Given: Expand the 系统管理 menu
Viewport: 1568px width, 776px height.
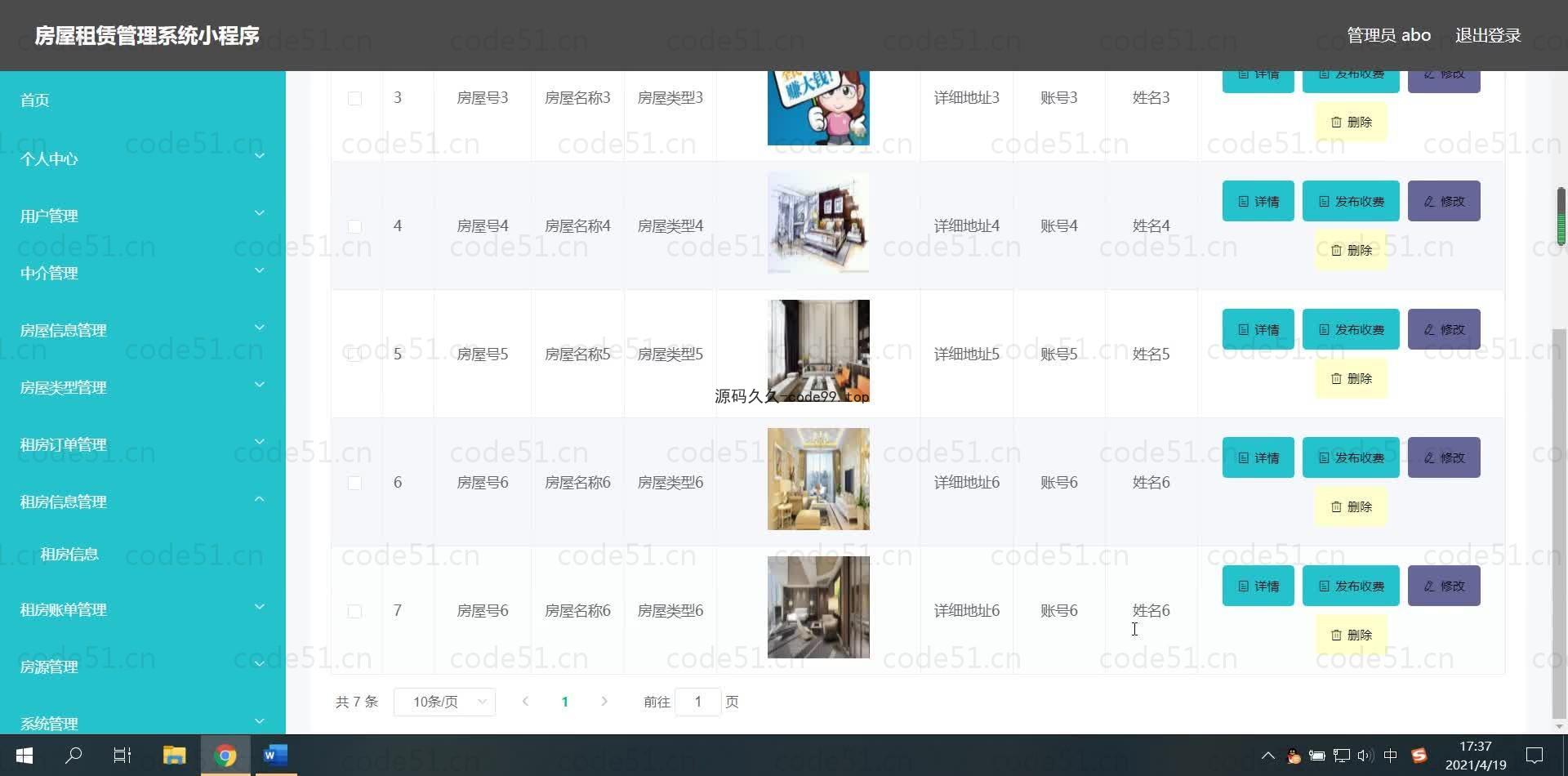Looking at the screenshot, I should 143,722.
